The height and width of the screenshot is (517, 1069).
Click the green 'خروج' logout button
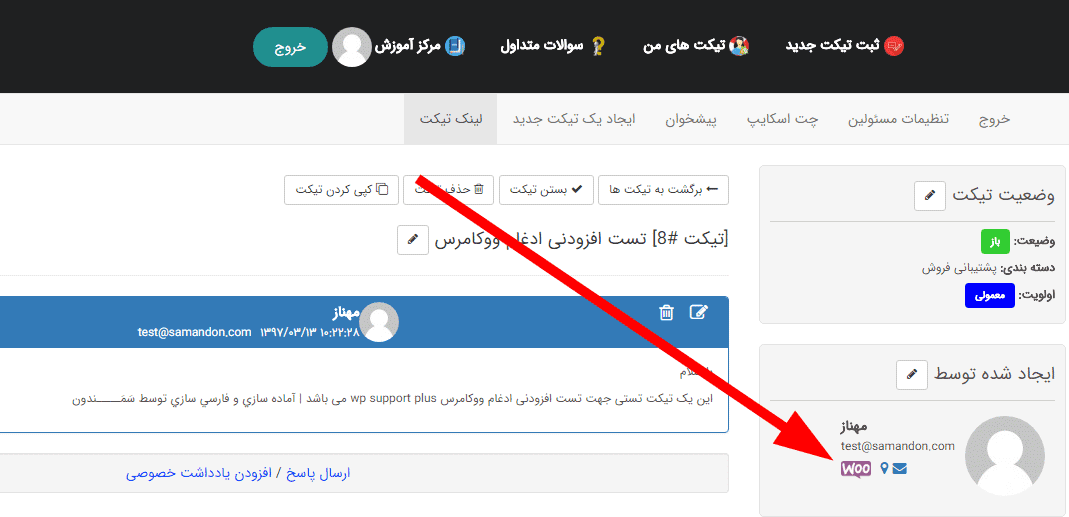tap(290, 47)
